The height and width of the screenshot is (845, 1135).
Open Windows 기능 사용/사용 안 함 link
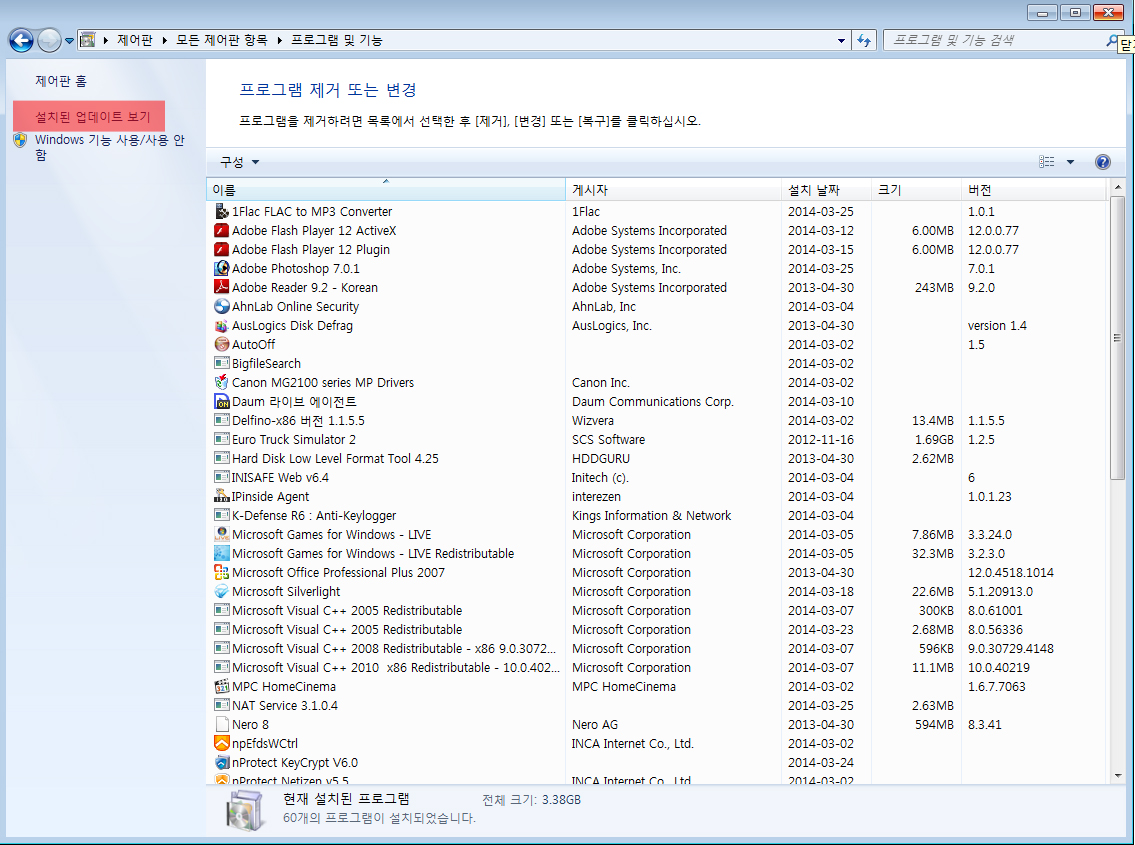tap(110, 147)
